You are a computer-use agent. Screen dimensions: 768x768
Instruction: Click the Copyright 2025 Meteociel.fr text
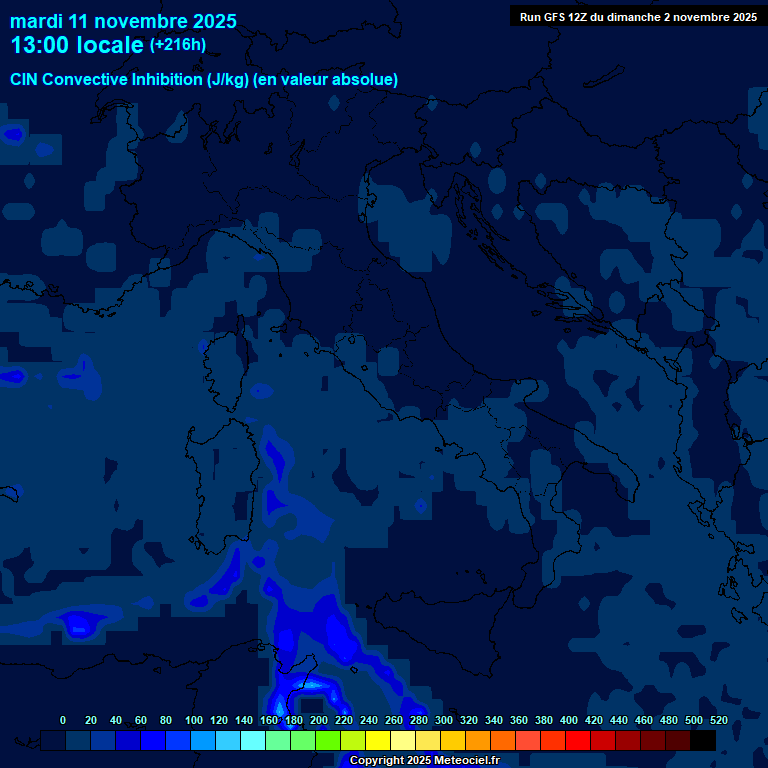pyautogui.click(x=424, y=761)
